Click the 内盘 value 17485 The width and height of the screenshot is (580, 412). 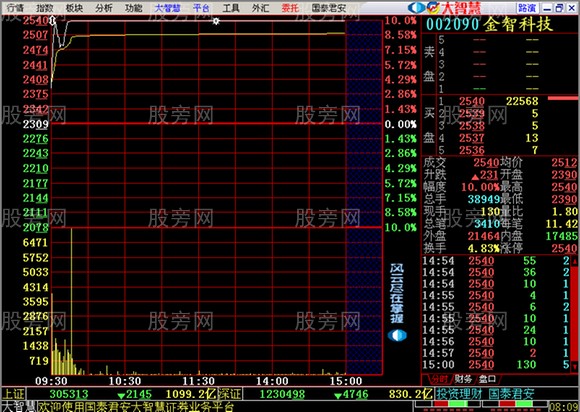point(562,236)
